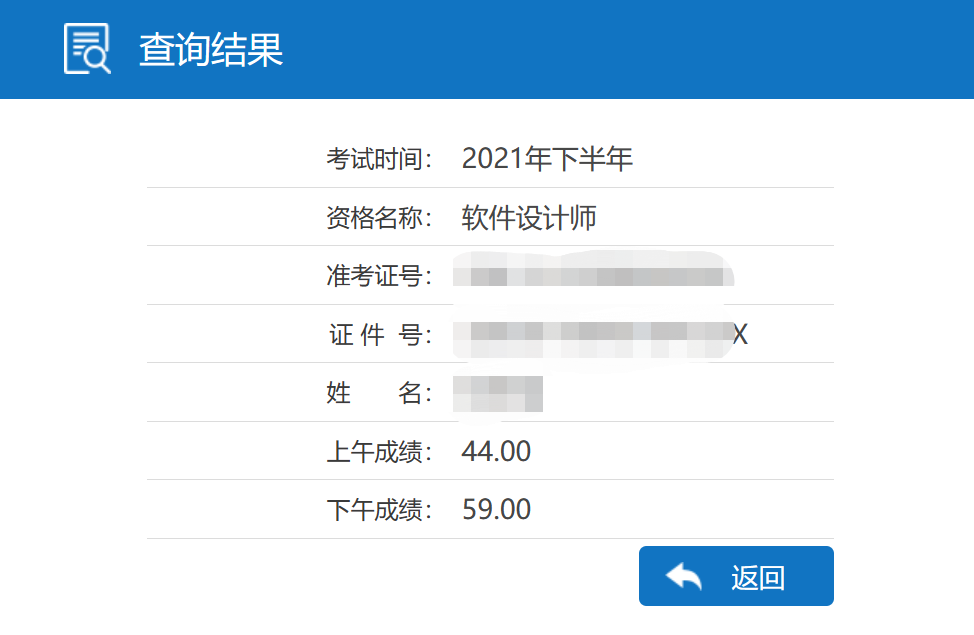This screenshot has height=635, width=974.
Task: Click the 考试时间 label
Action: [x=379, y=159]
